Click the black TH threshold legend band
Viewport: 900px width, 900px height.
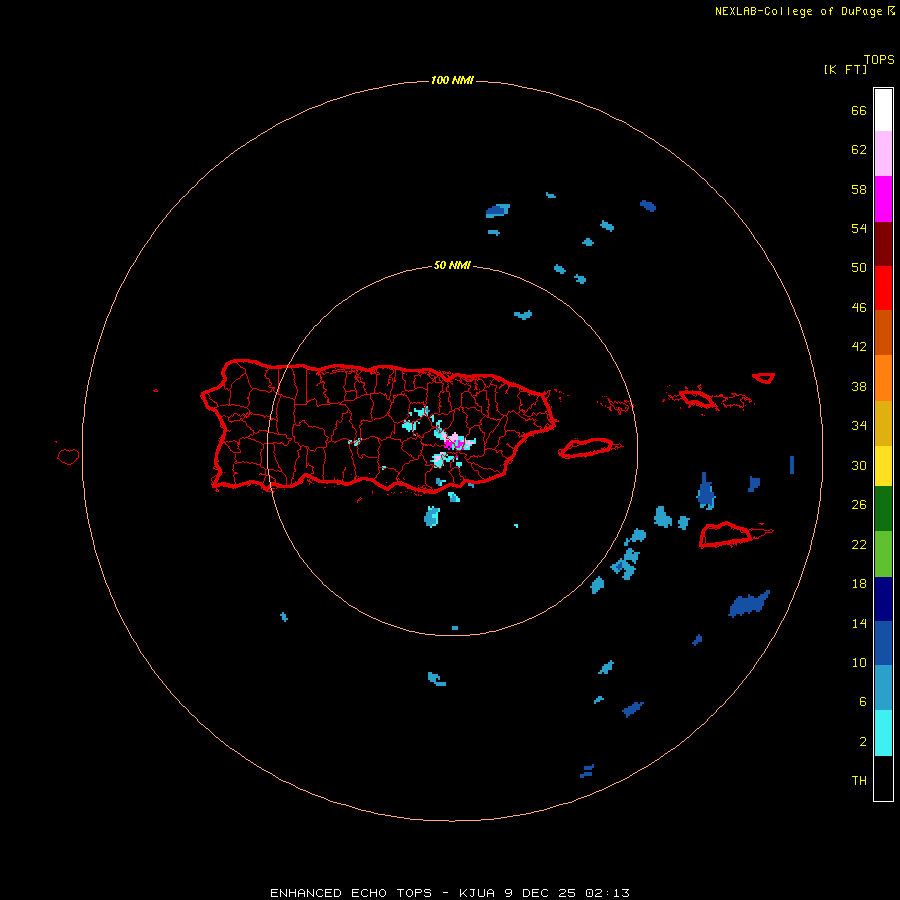coord(883,778)
